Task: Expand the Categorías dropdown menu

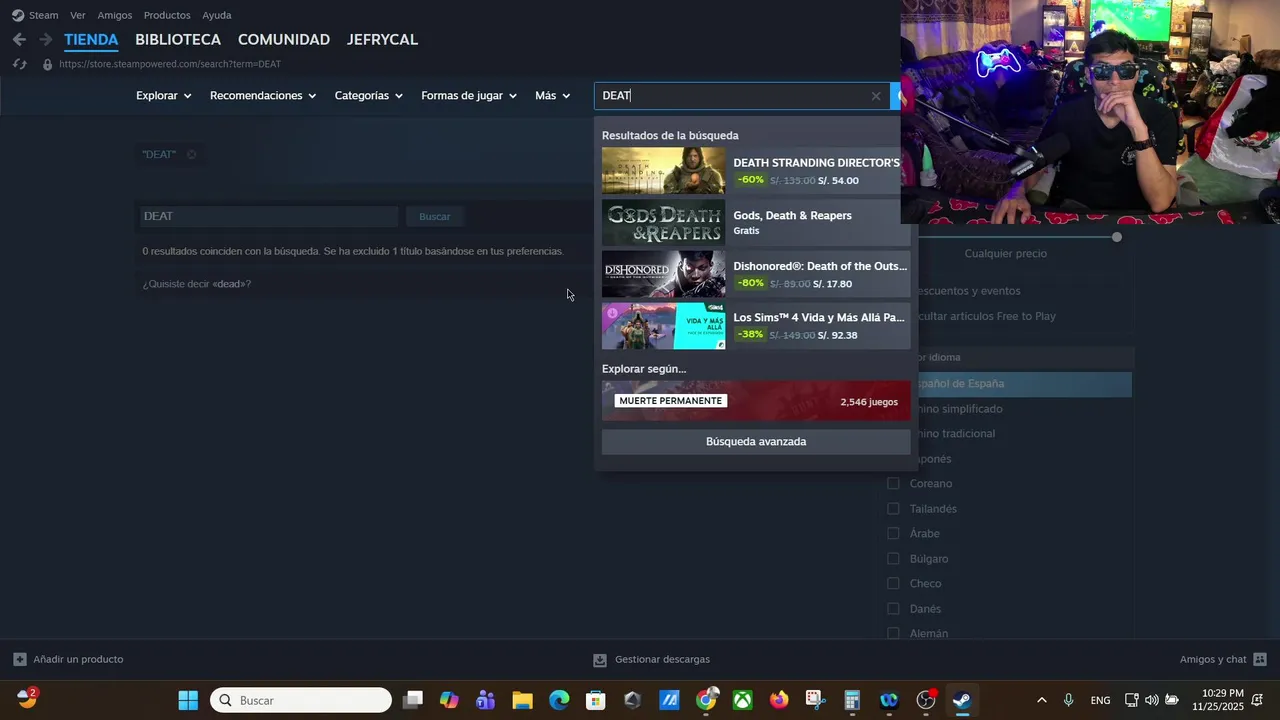Action: pyautogui.click(x=369, y=96)
